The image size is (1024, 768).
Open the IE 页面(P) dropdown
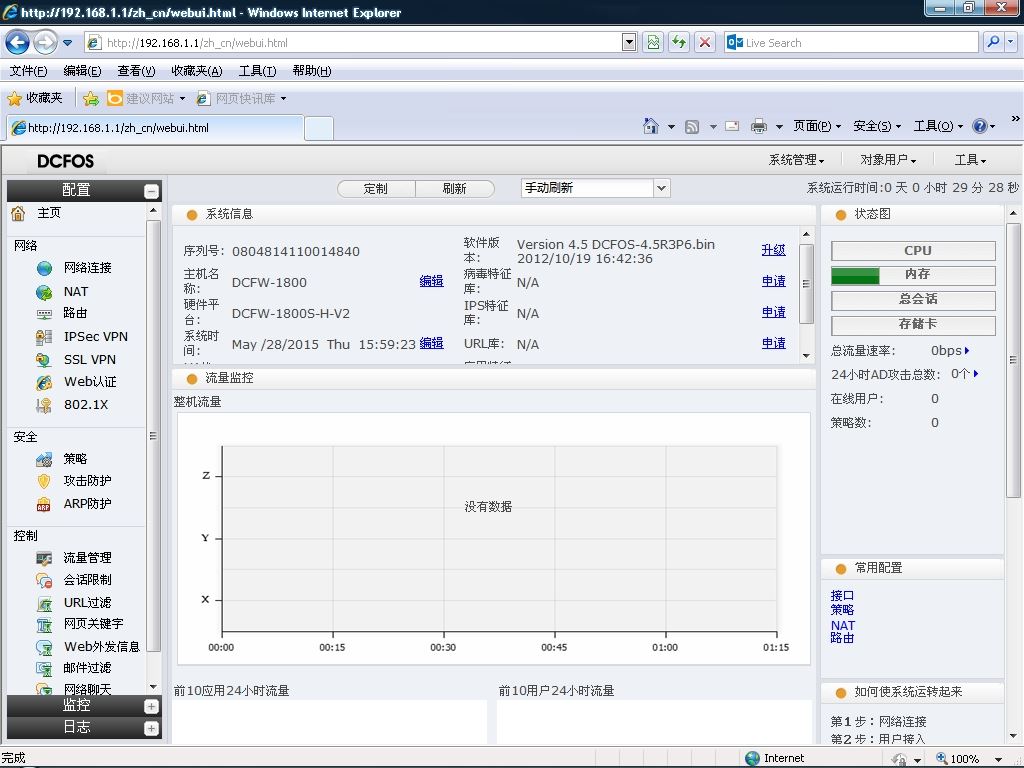click(817, 126)
